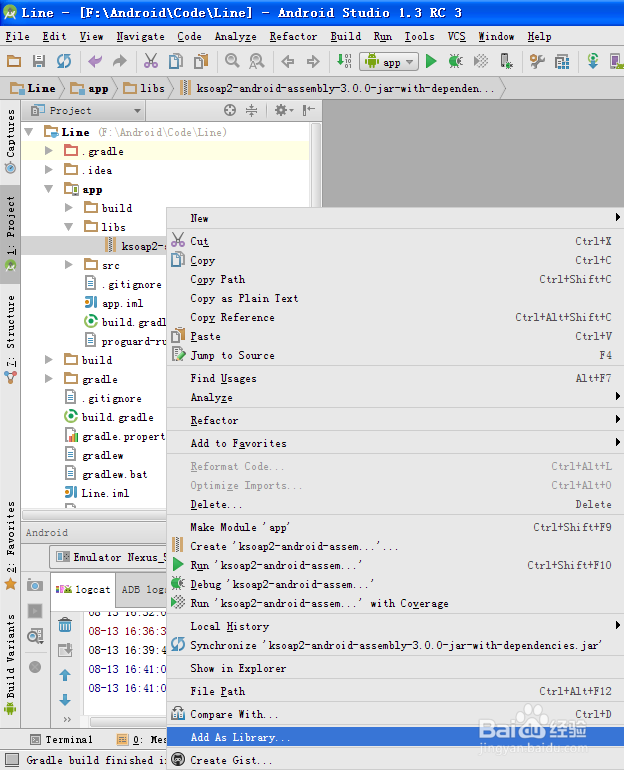Click the Run with Coverage toolbar icon
This screenshot has height=770, width=624.
coord(481,61)
